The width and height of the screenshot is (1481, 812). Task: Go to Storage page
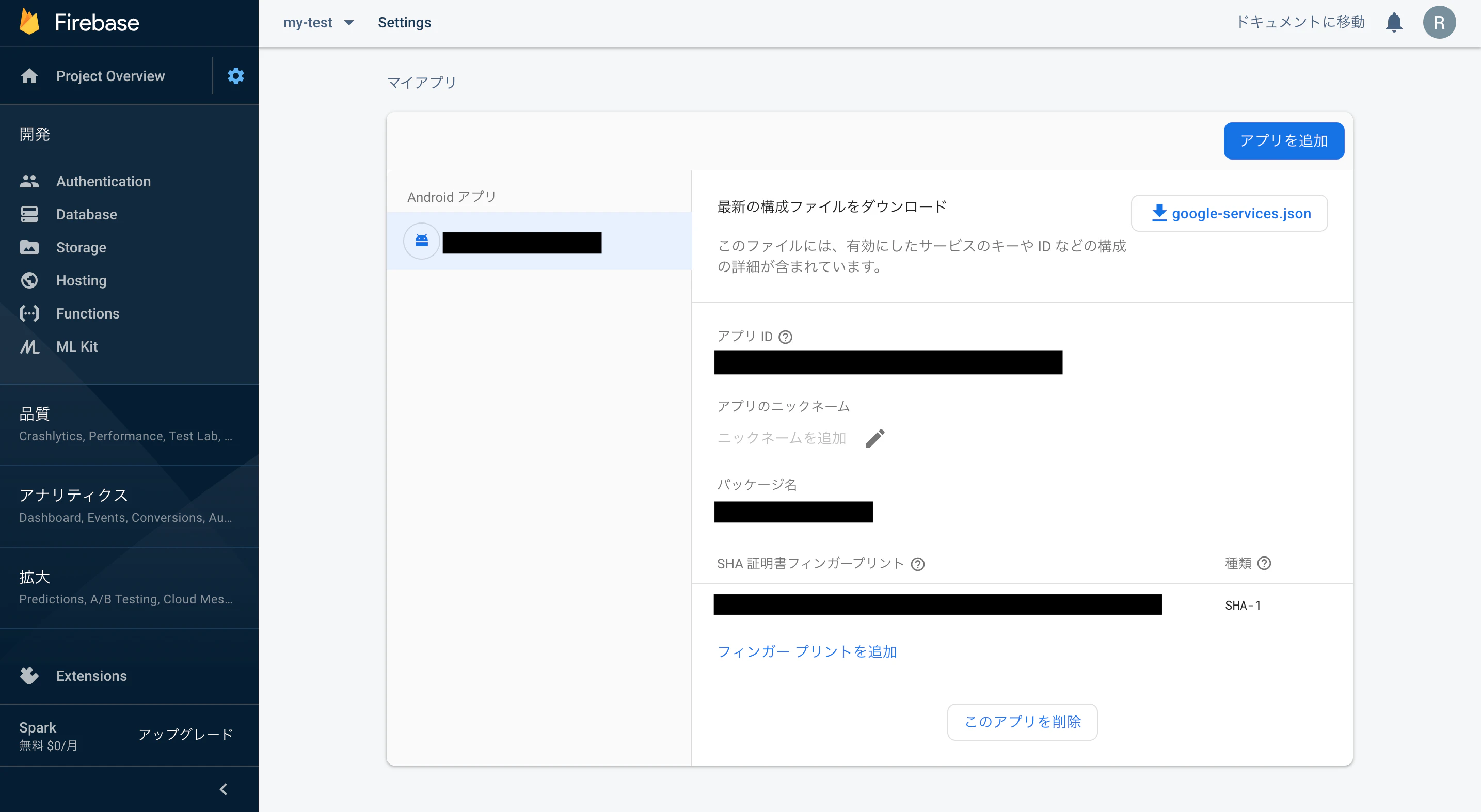click(81, 247)
